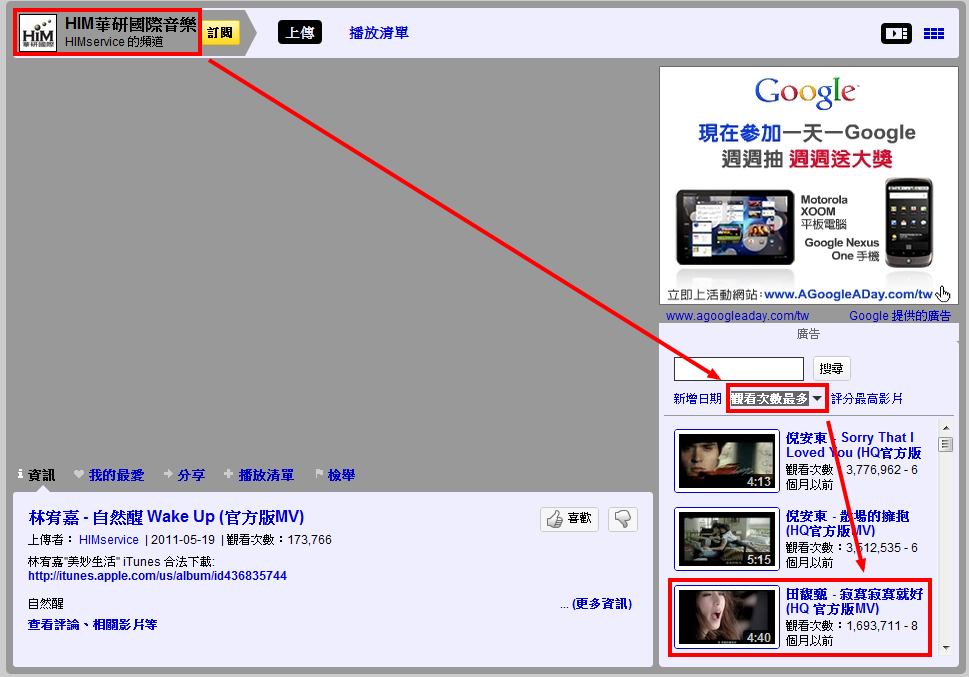Viewport: 969px width, 677px height.
Task: Click the video list scrollbar down arrow
Action: 946,648
